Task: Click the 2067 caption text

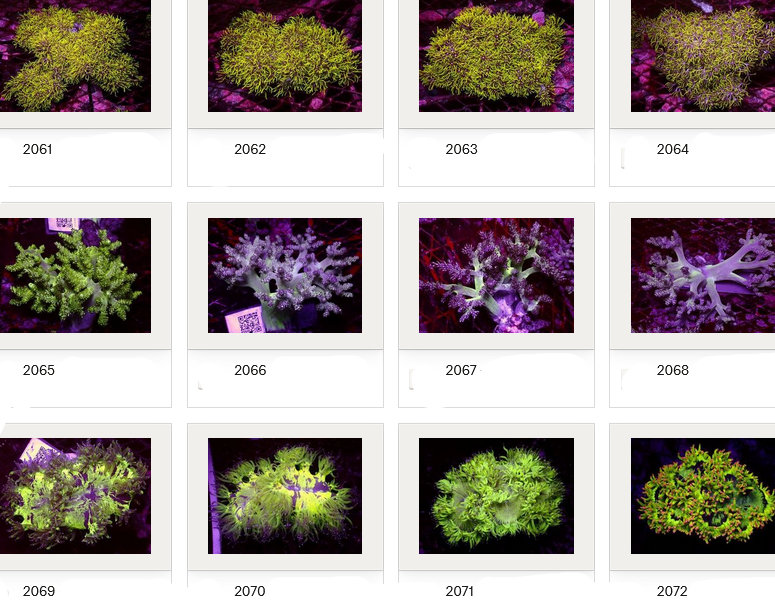Action: [461, 370]
